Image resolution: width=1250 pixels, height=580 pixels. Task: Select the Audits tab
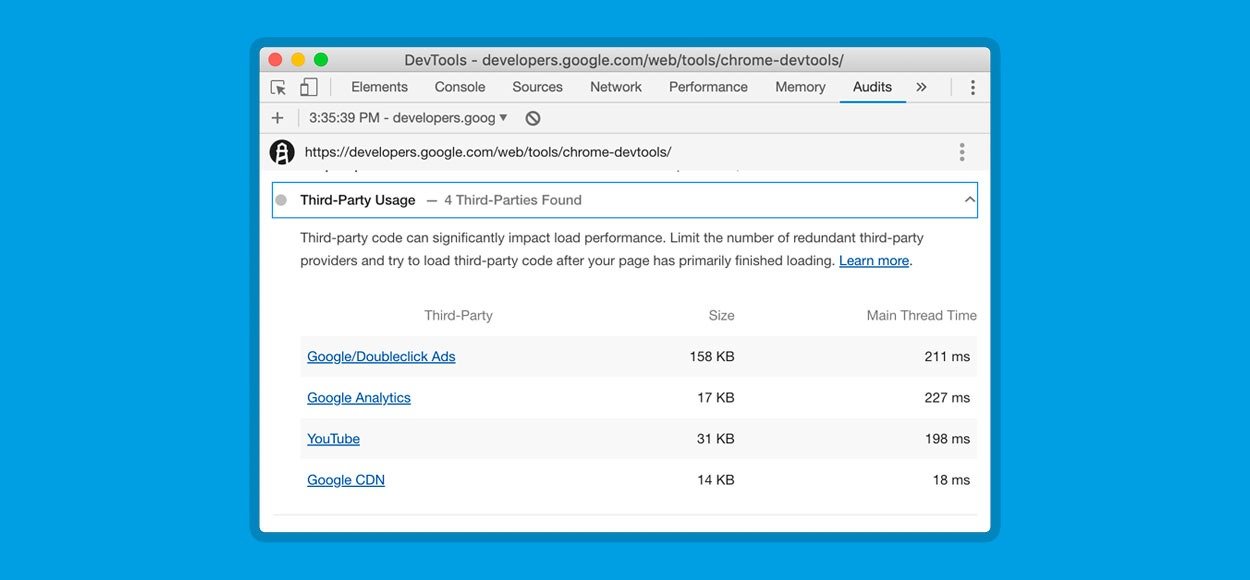[x=872, y=87]
